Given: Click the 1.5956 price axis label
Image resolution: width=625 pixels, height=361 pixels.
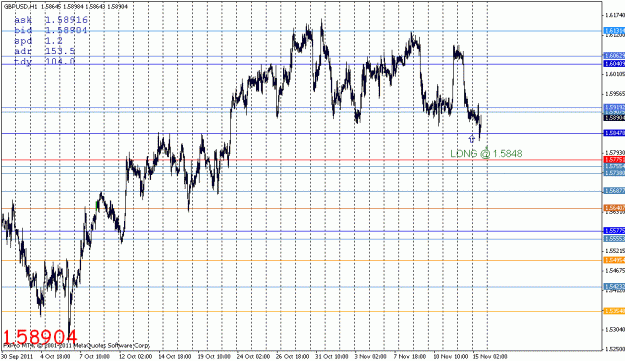Looking at the screenshot, I should click(615, 94).
